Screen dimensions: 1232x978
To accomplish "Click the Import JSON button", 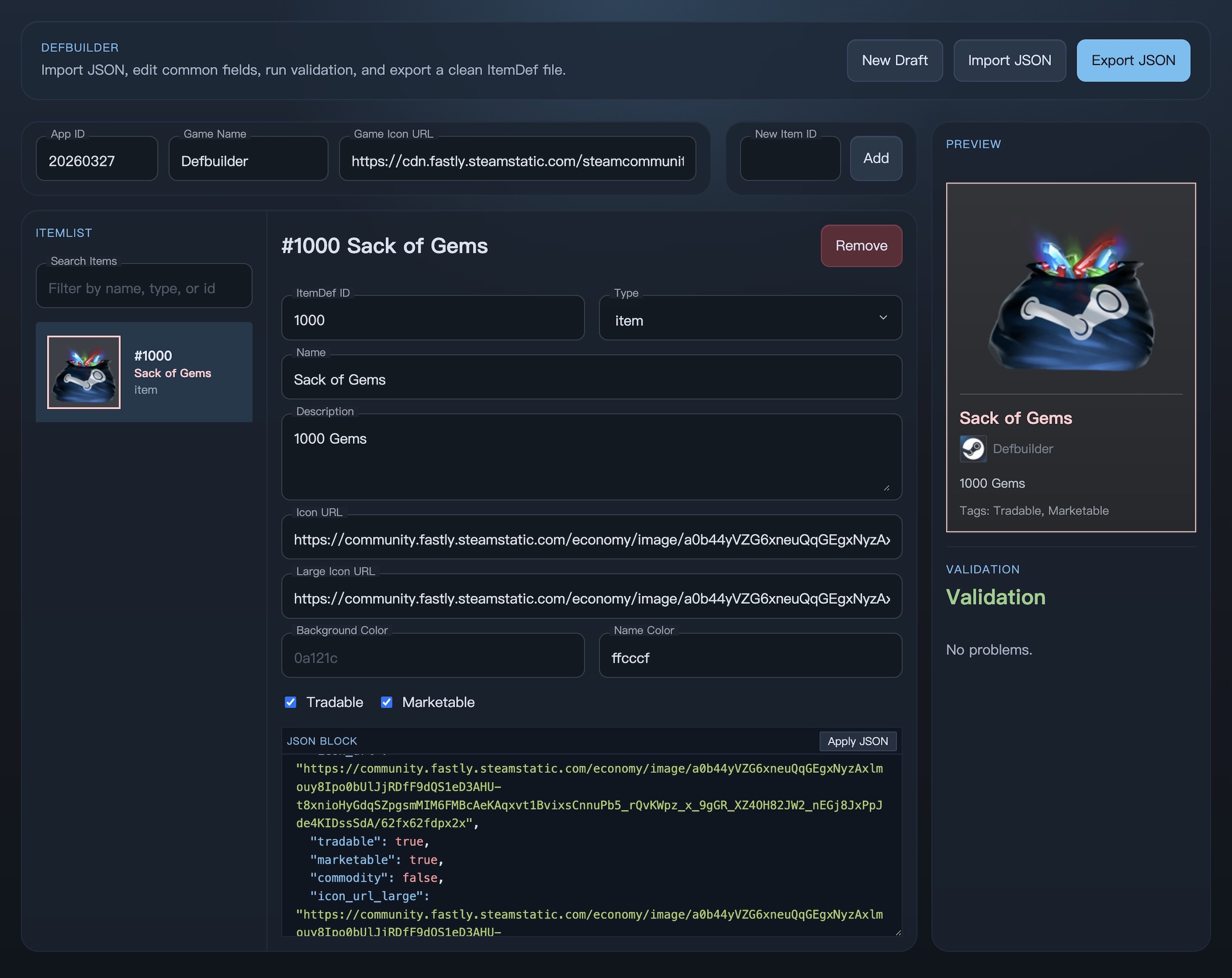I will pyautogui.click(x=1009, y=61).
